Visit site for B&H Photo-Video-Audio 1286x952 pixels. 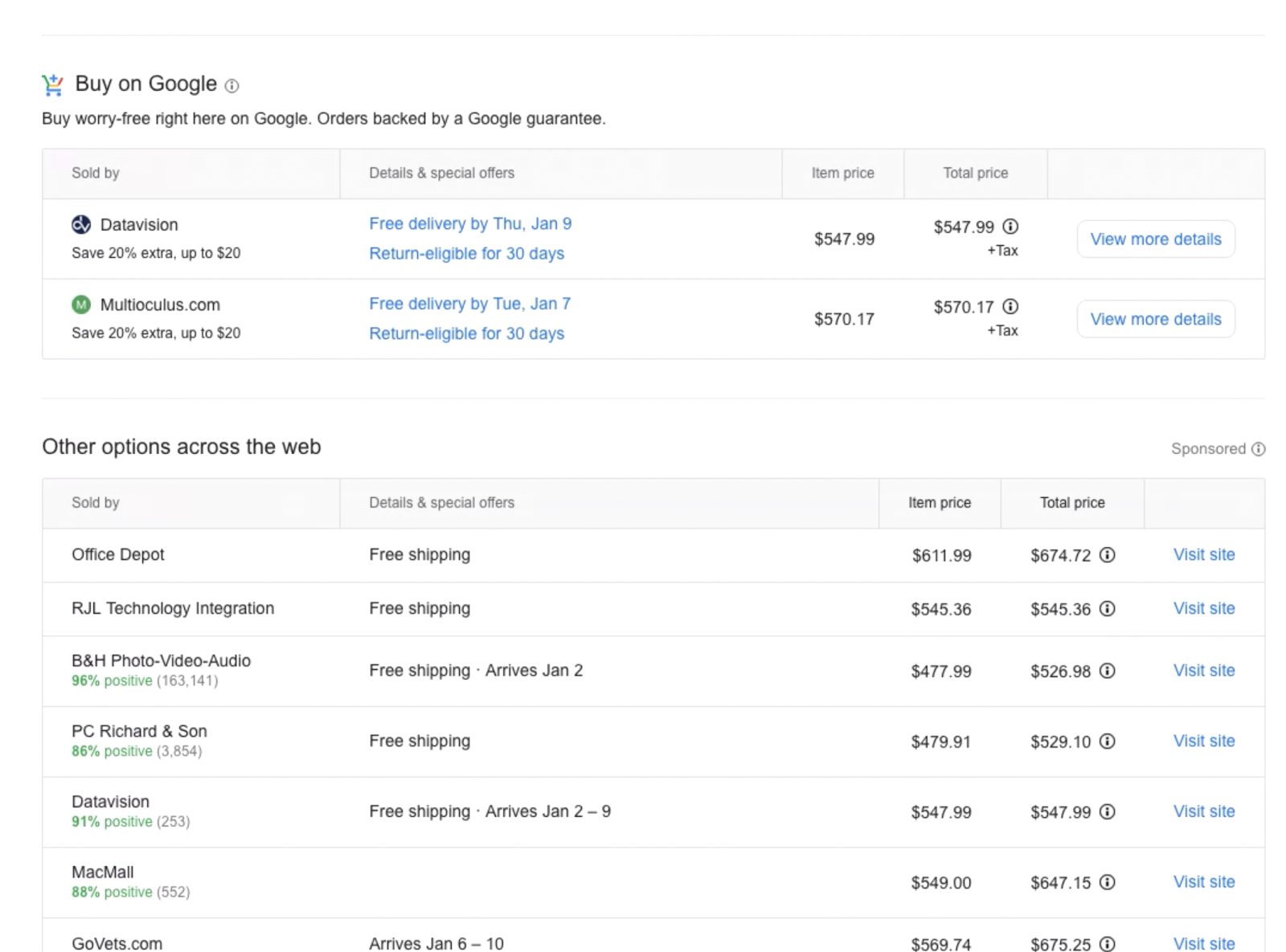pyautogui.click(x=1204, y=670)
